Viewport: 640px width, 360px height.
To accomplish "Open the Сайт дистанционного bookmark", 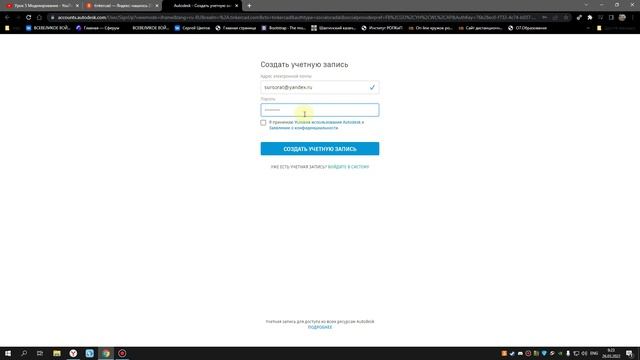I will pyautogui.click(x=480, y=28).
